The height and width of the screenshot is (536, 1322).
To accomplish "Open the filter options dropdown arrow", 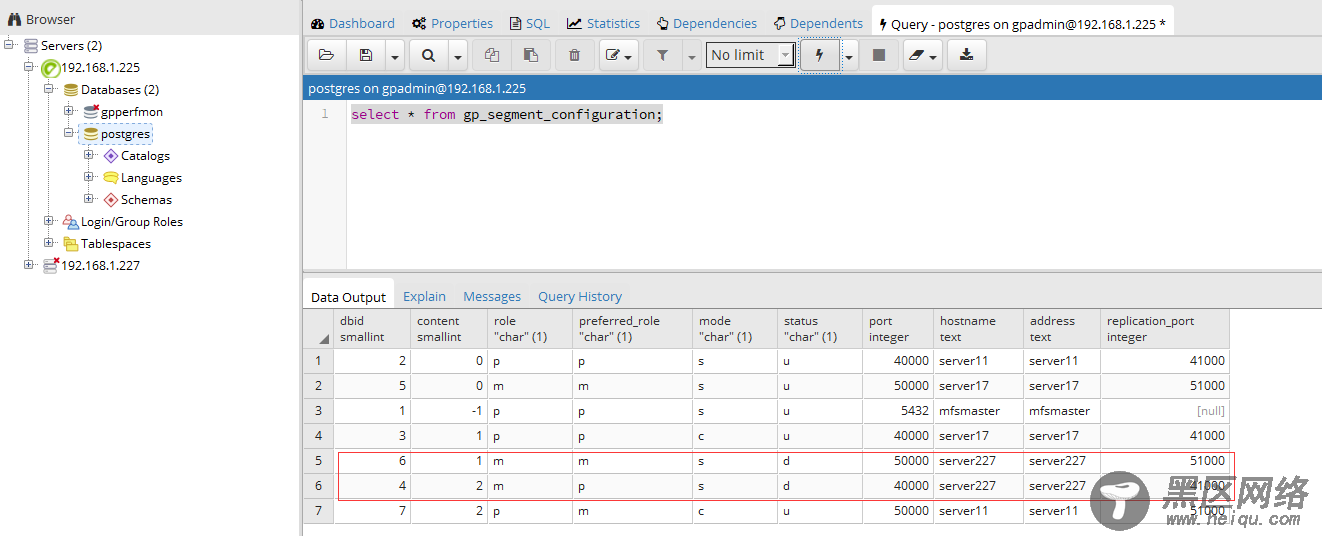I will tap(691, 55).
